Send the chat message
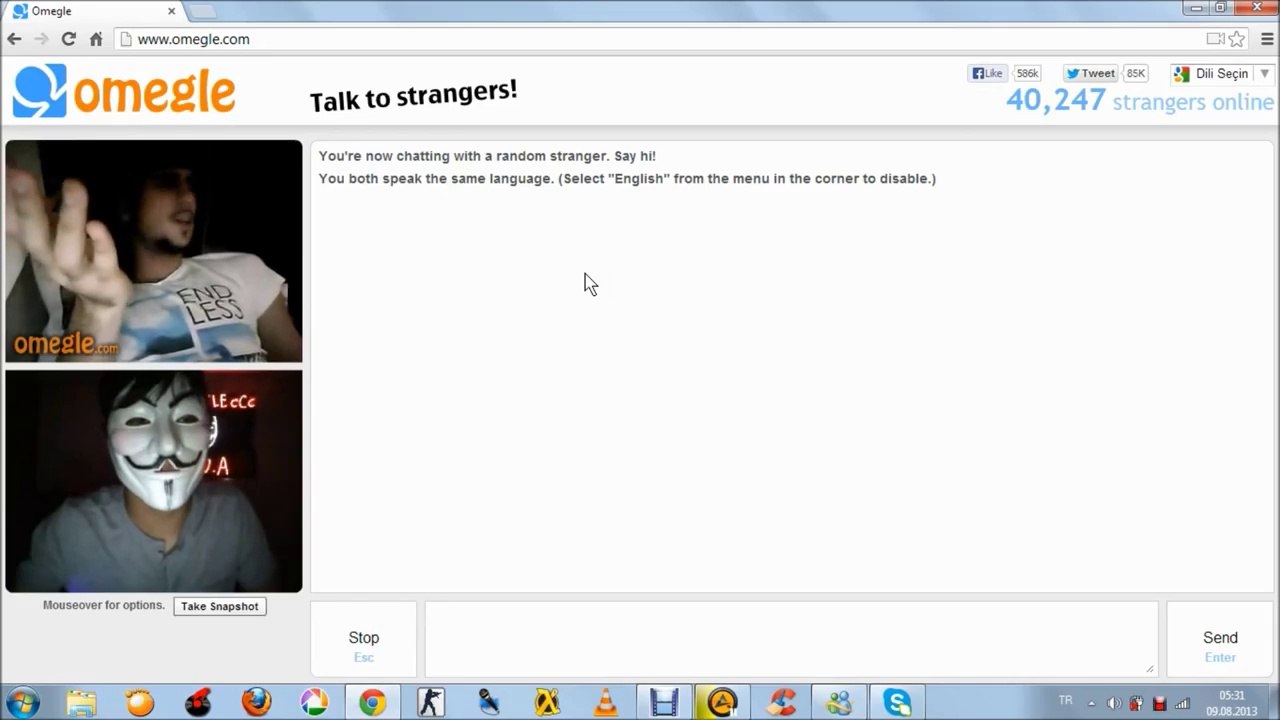1280x720 pixels. (1220, 638)
